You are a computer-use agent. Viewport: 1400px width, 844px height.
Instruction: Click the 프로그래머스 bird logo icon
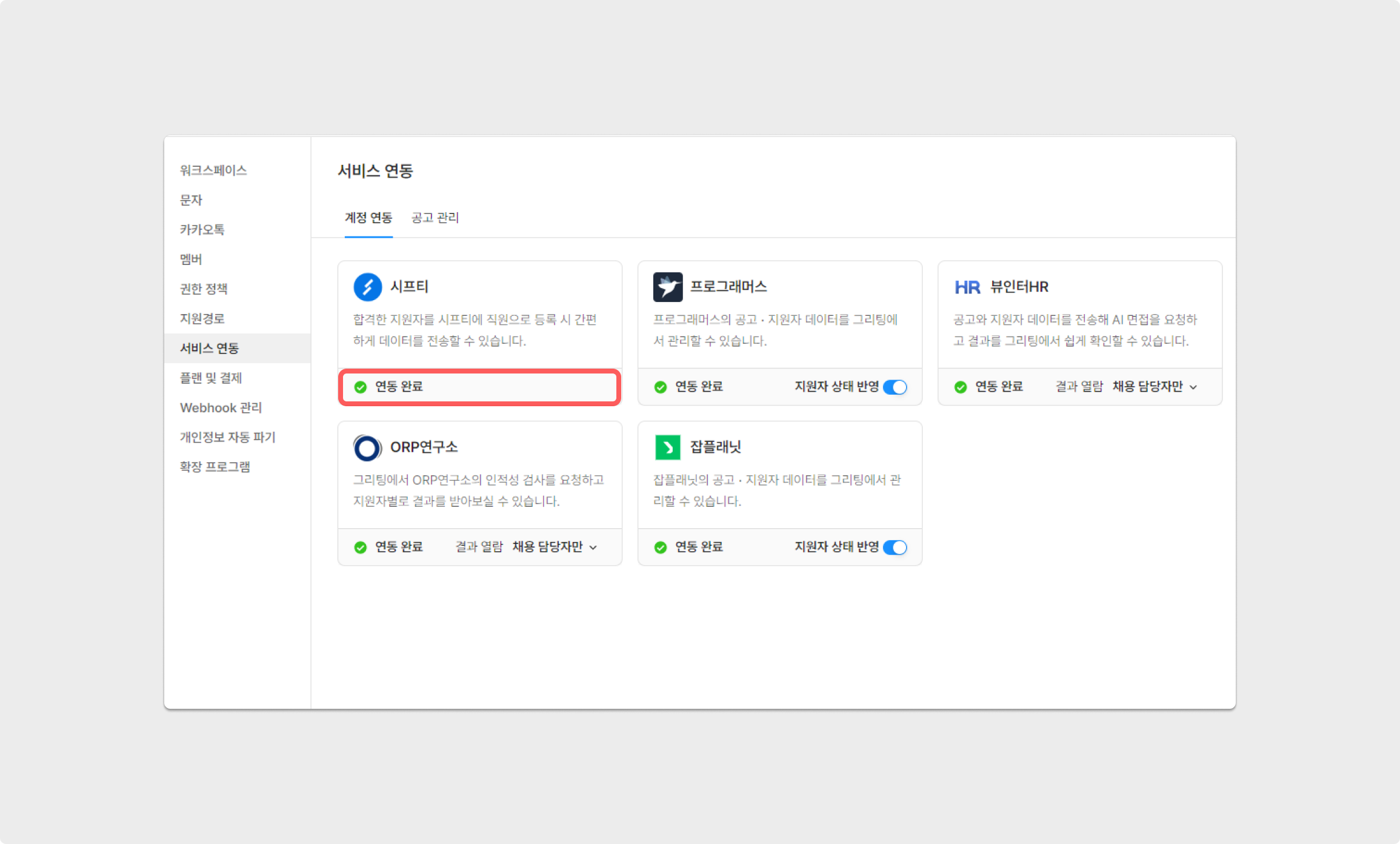(x=667, y=287)
